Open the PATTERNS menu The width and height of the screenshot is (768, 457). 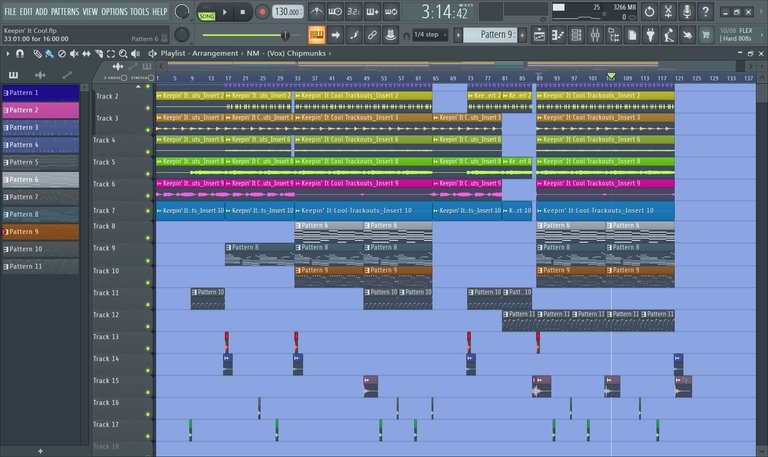(x=65, y=11)
